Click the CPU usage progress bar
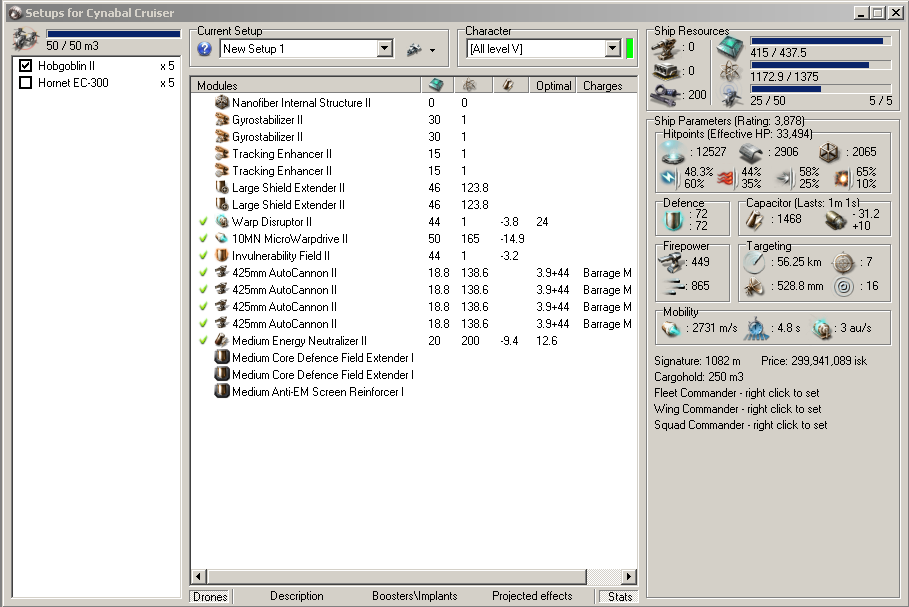909x607 pixels. coord(820,41)
